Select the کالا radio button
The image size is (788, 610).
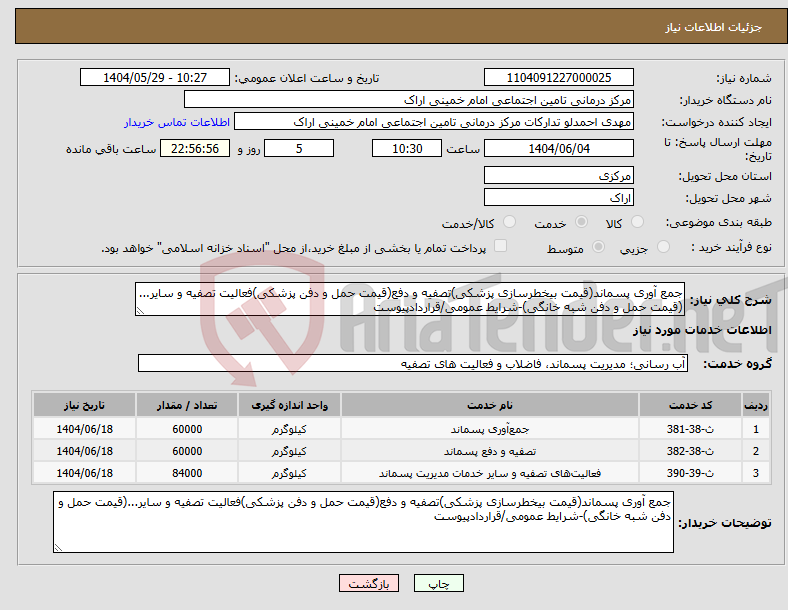point(637,222)
